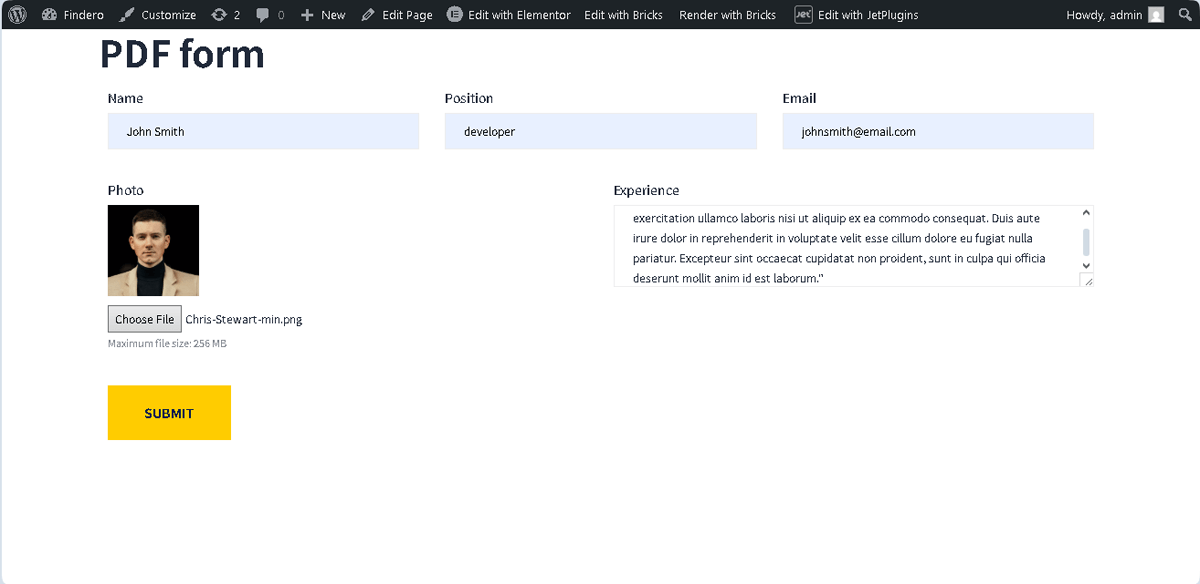The image size is (1200, 584).
Task: Click the Edit with Elementor icon
Action: (453, 14)
